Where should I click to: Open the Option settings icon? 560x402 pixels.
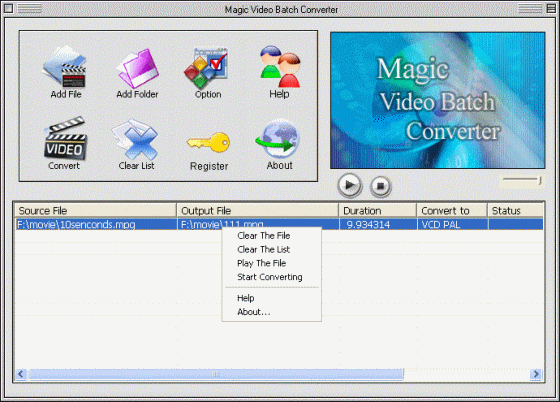click(207, 68)
